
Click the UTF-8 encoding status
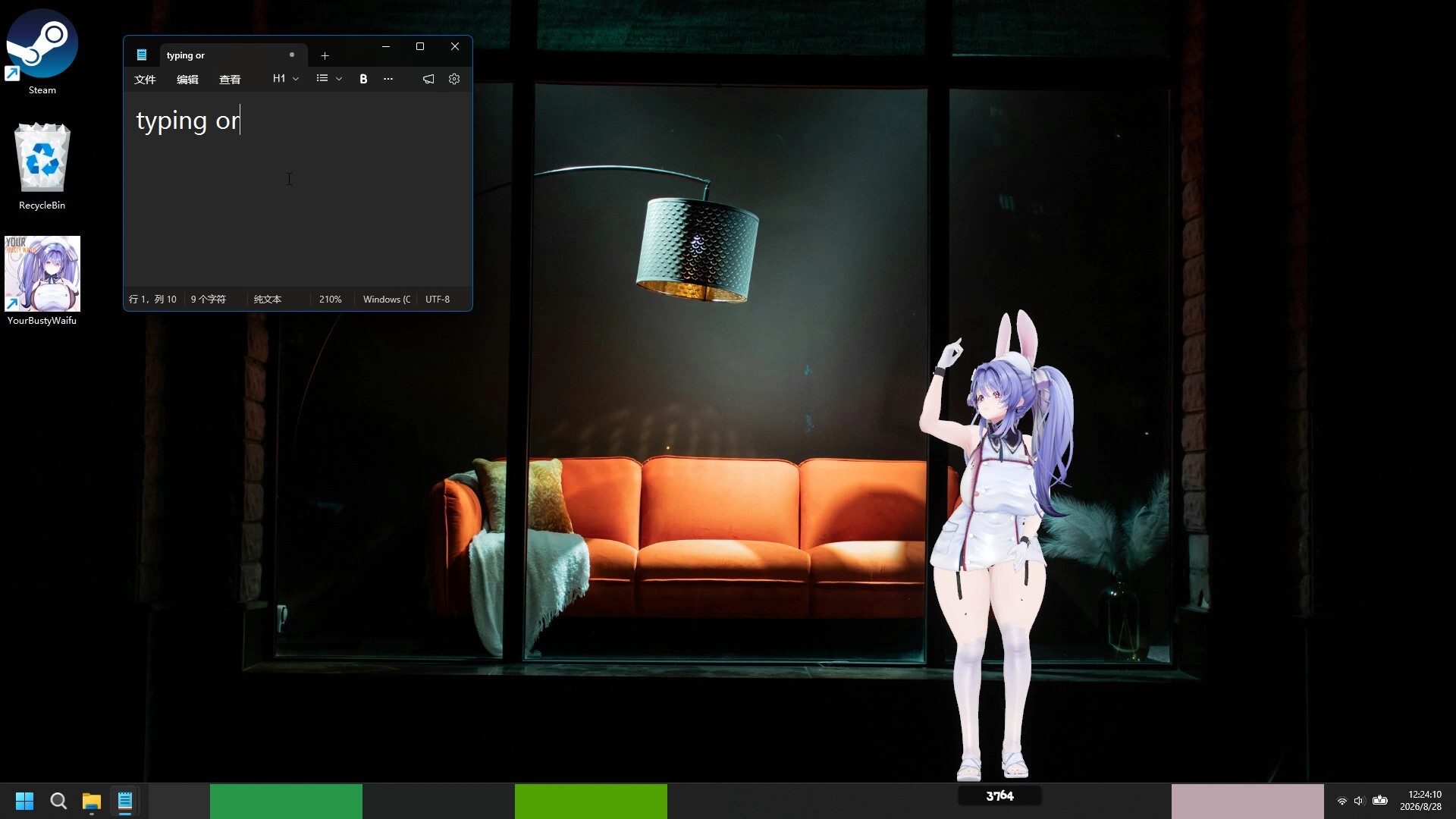pyautogui.click(x=438, y=300)
